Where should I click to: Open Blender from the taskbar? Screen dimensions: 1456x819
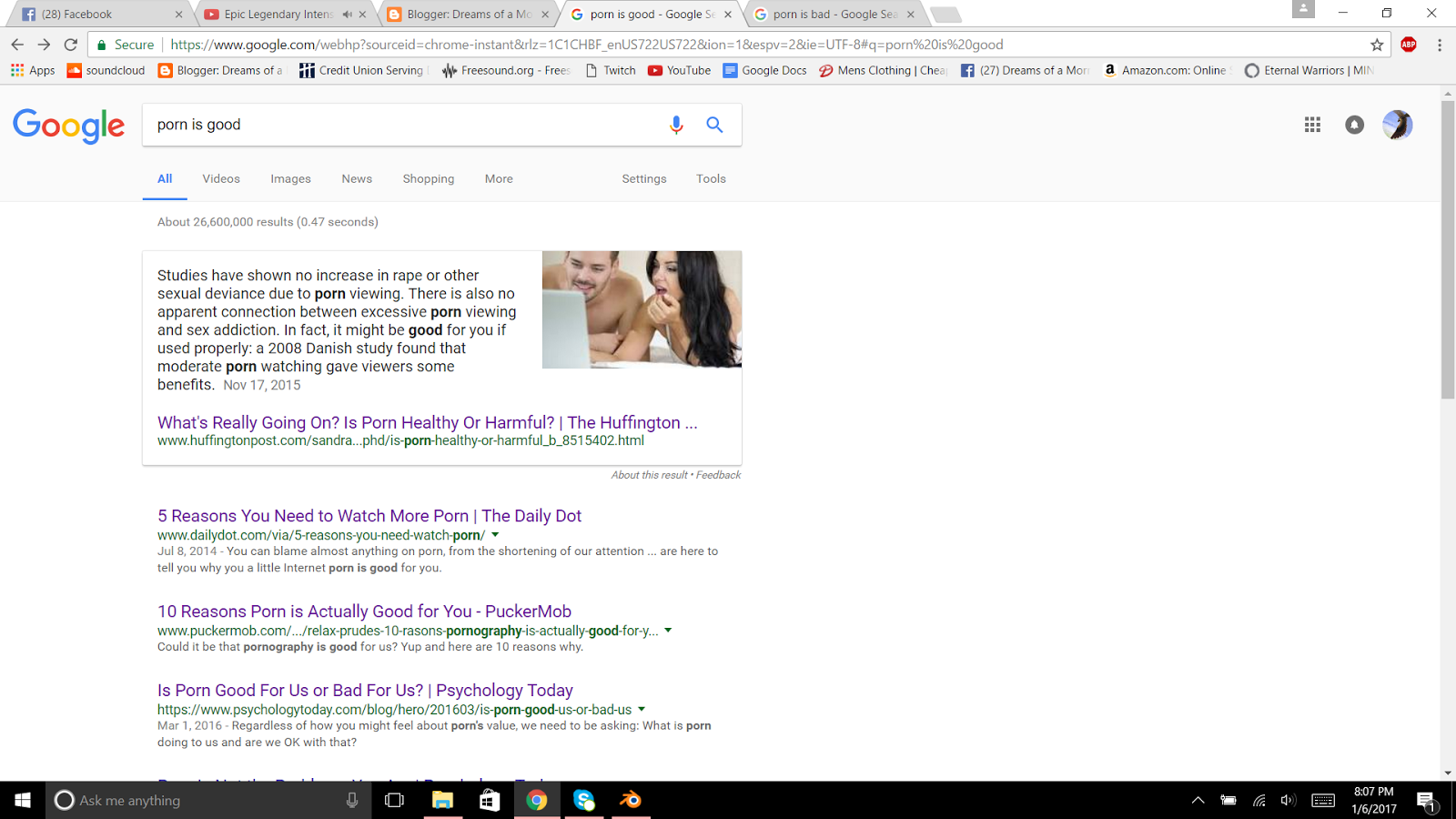[631, 800]
